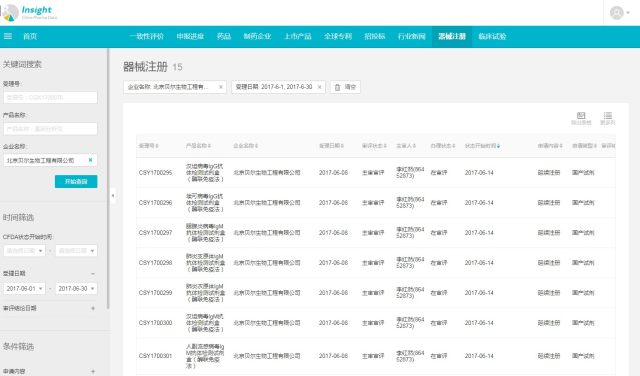
Task: Click the CSY1700301 acceptance number
Action: pos(156,356)
